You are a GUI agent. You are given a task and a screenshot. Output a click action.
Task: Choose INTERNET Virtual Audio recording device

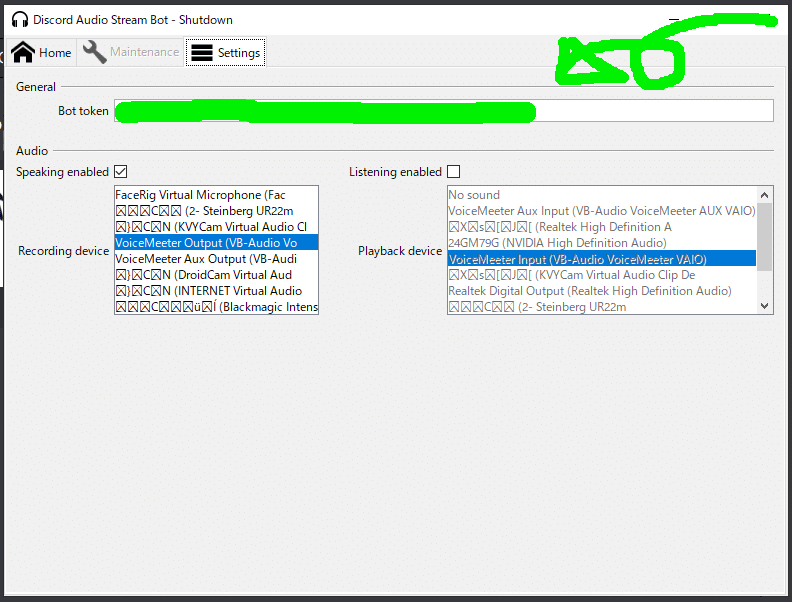[x=216, y=291]
